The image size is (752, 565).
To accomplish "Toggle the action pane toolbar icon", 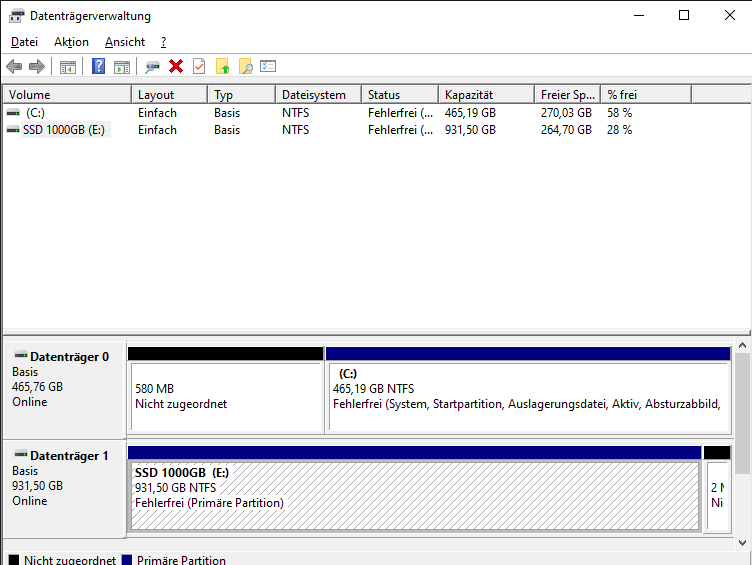I will point(122,67).
